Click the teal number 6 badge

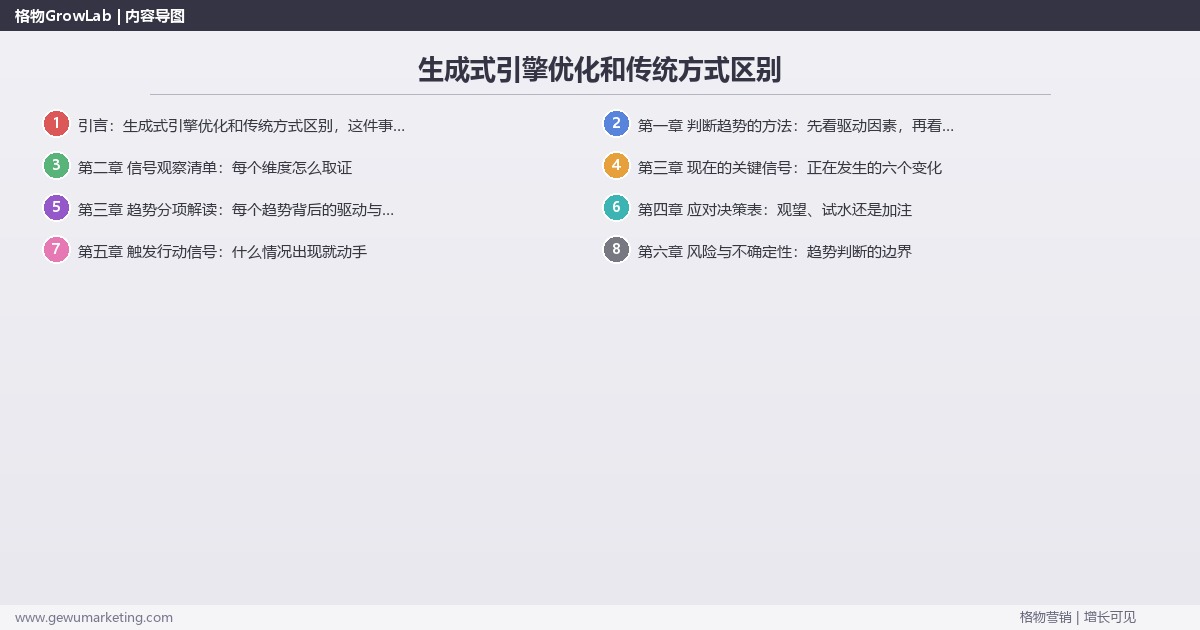(616, 208)
